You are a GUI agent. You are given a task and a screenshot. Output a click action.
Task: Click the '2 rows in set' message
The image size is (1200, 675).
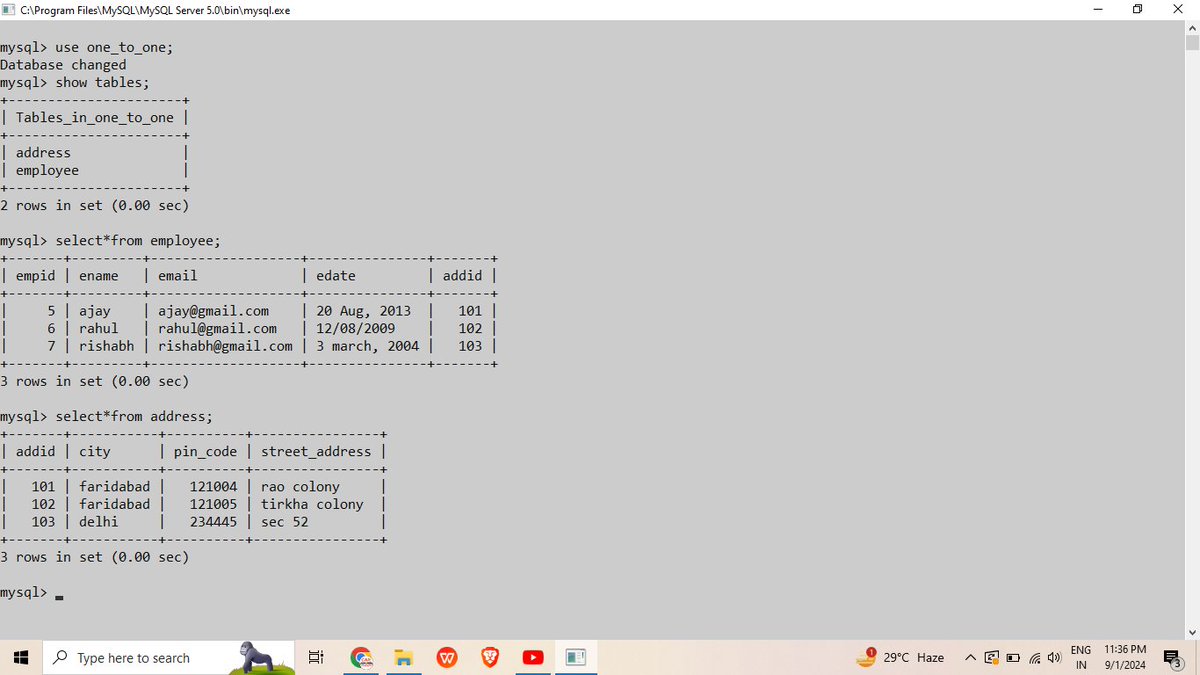coord(94,205)
